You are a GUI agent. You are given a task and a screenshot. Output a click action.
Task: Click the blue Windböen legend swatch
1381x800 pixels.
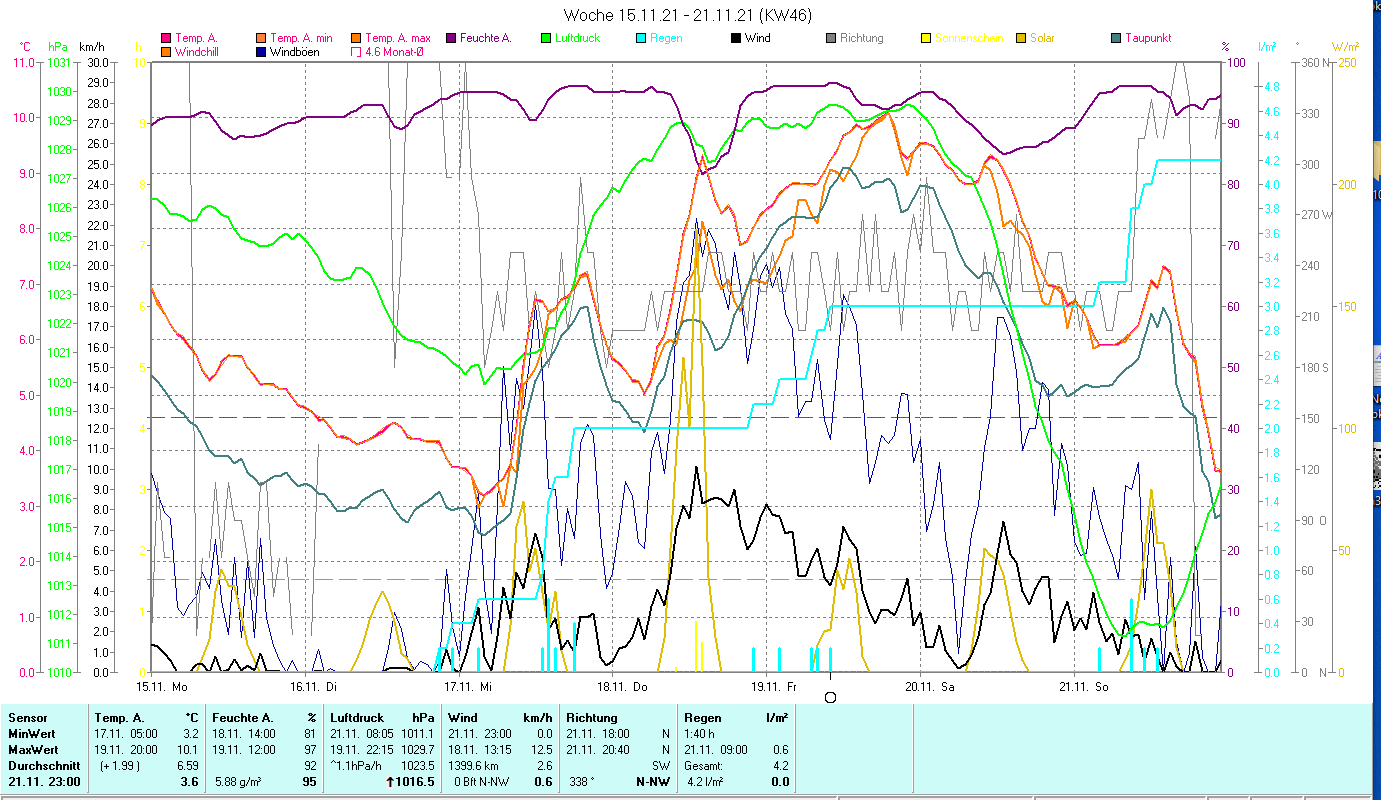point(262,52)
